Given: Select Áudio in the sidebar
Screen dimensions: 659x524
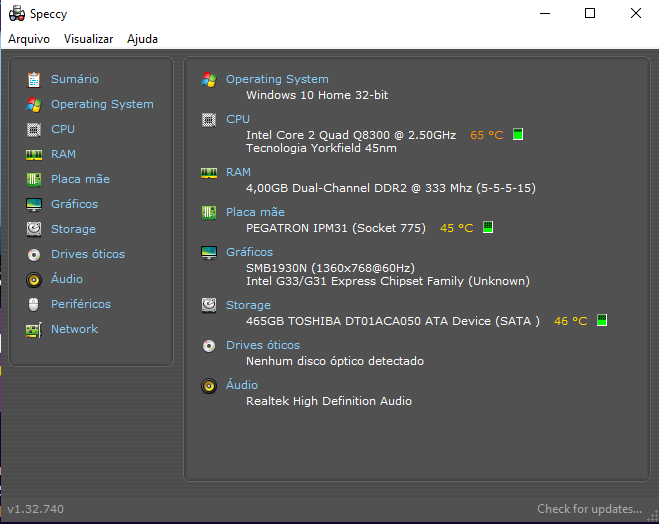Looking at the screenshot, I should pyautogui.click(x=67, y=279).
